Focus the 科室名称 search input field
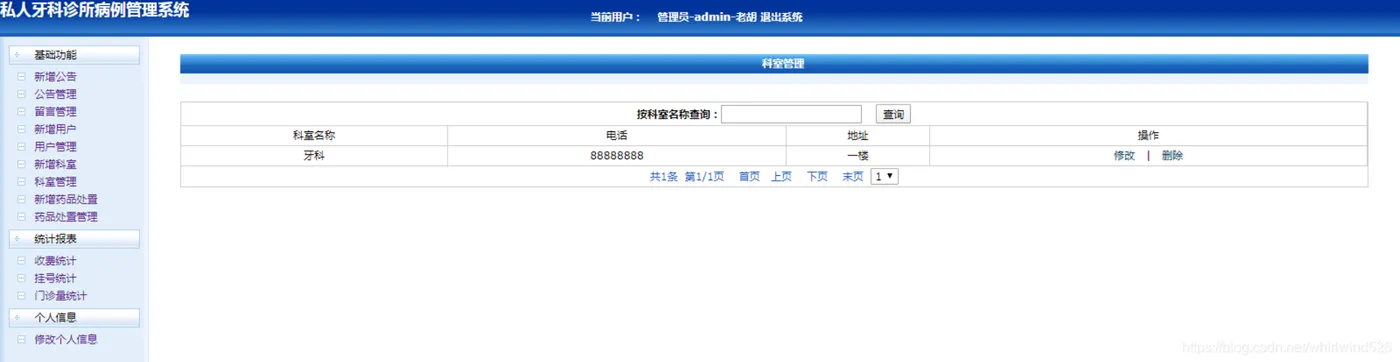The image size is (1400, 362). 791,114
